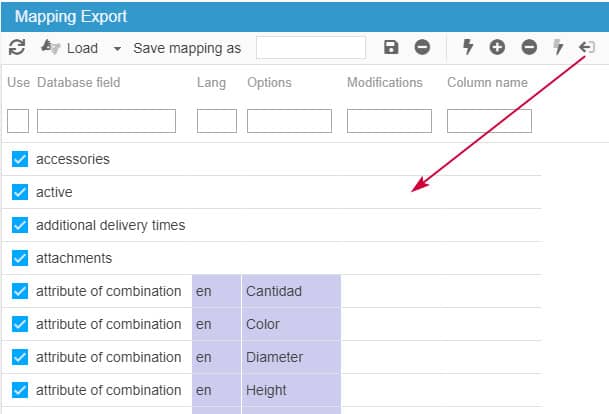Click the Database field filter box
The height and width of the screenshot is (414, 609).
coord(106,121)
